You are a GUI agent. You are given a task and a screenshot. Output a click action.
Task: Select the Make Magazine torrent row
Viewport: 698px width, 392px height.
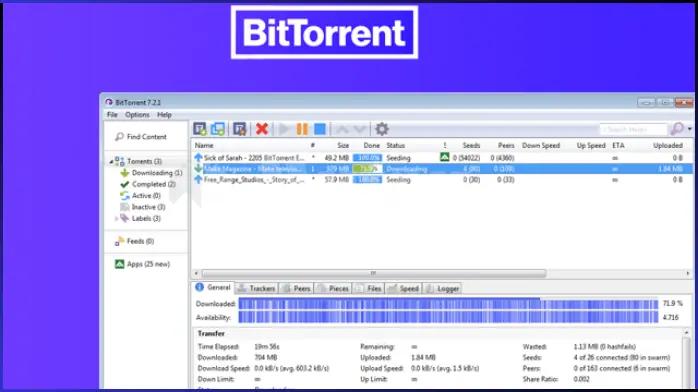point(442,169)
